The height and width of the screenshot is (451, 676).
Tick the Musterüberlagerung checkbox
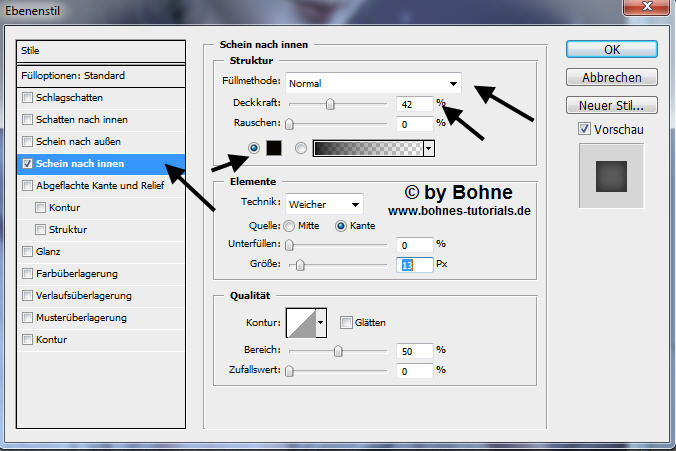click(x=28, y=317)
